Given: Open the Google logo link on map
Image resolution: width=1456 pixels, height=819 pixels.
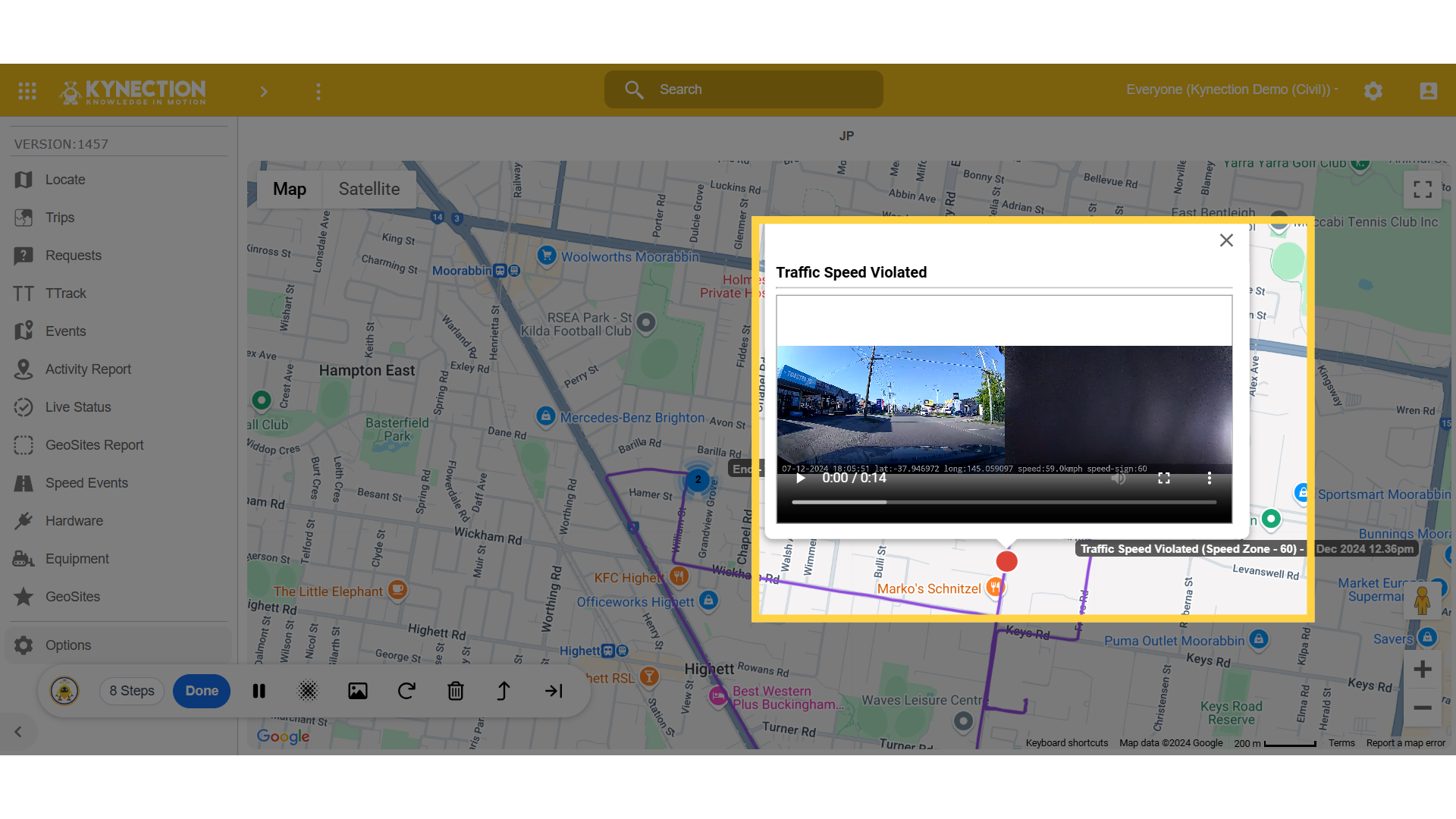Looking at the screenshot, I should coord(283,736).
